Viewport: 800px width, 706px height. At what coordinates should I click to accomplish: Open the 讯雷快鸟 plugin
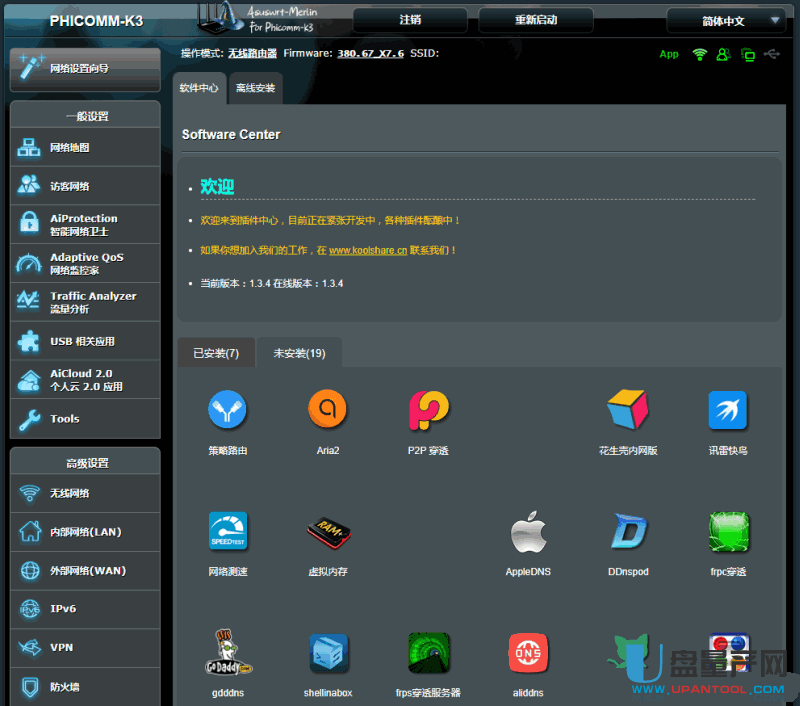(x=728, y=409)
